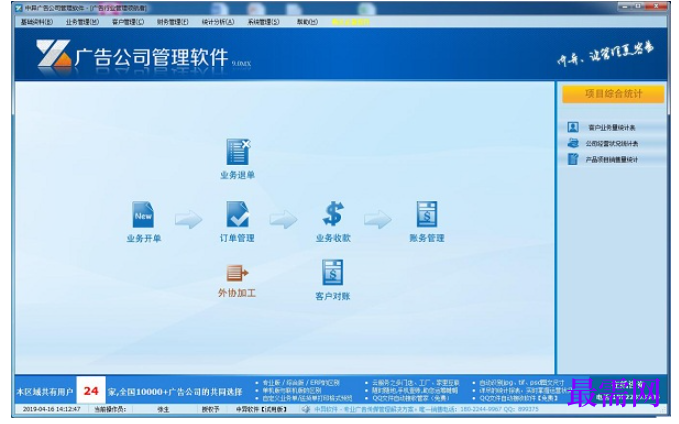Open the 基础资料 menu

37,22
